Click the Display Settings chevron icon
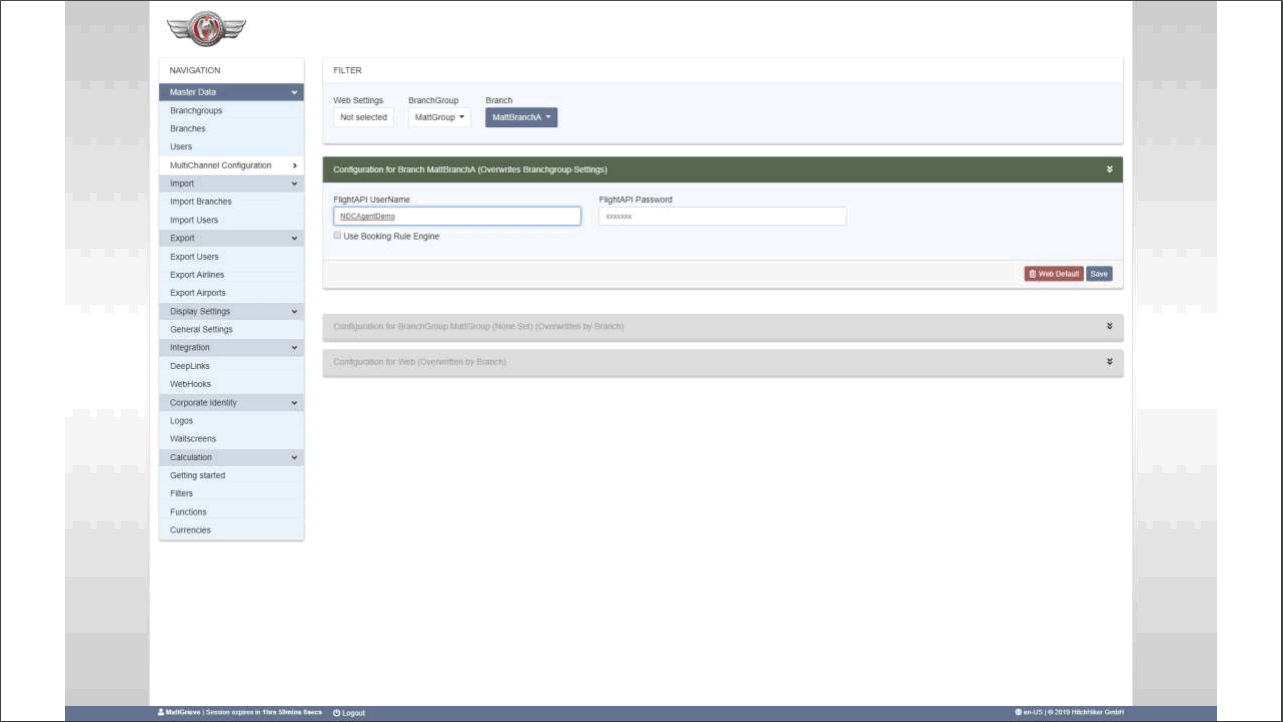 pyautogui.click(x=294, y=312)
